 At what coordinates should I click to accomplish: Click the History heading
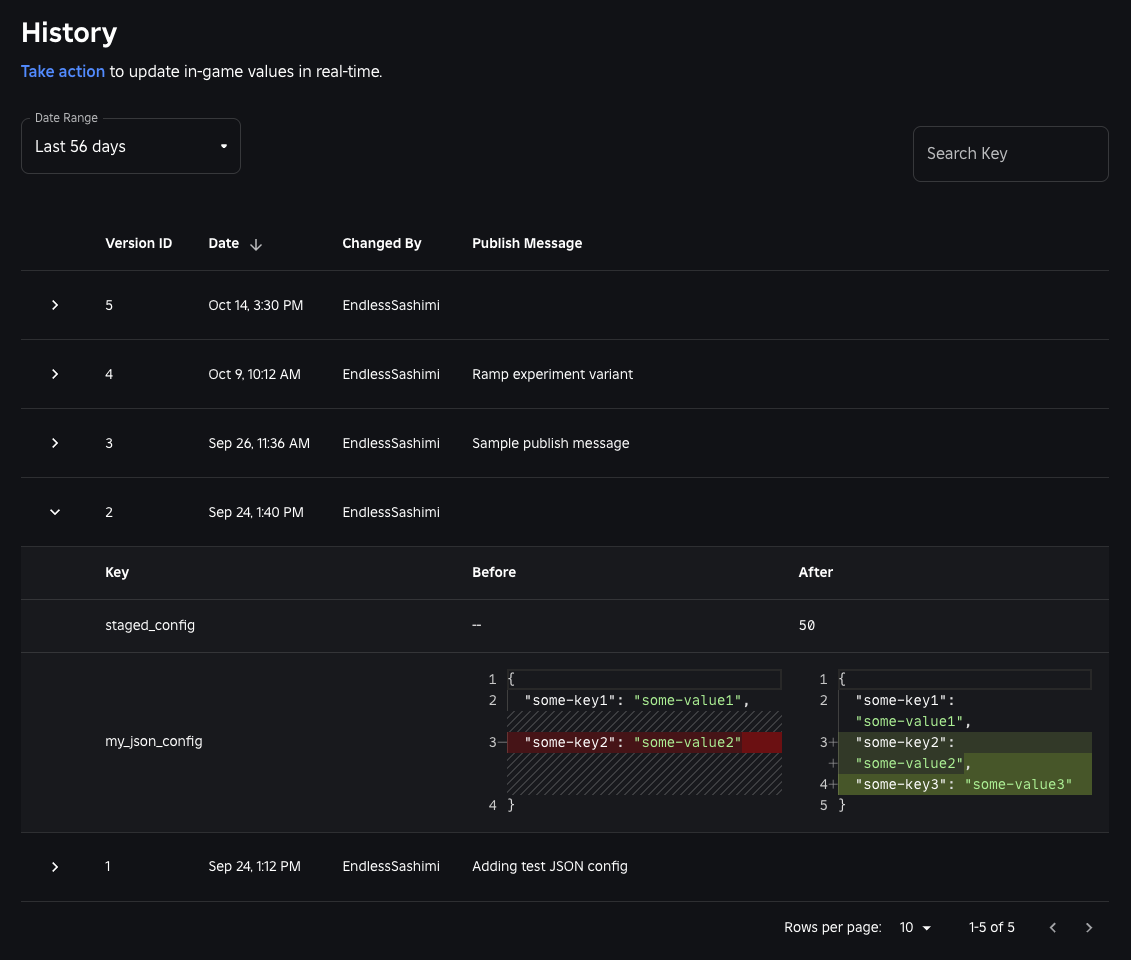click(x=69, y=33)
